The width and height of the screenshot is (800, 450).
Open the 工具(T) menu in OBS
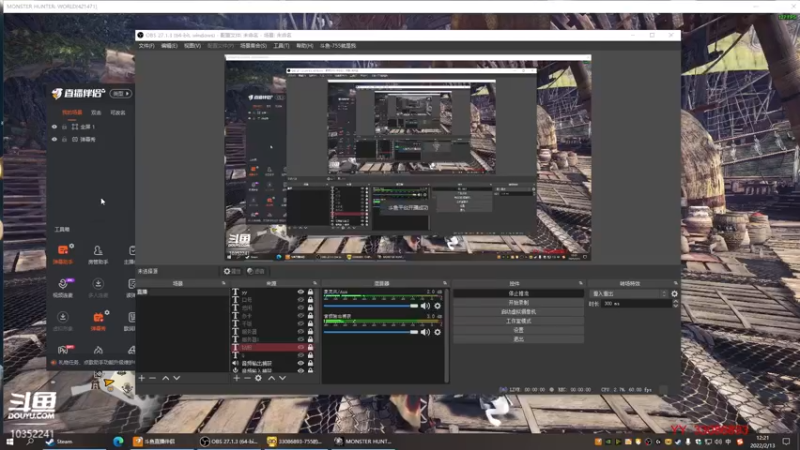pos(281,46)
